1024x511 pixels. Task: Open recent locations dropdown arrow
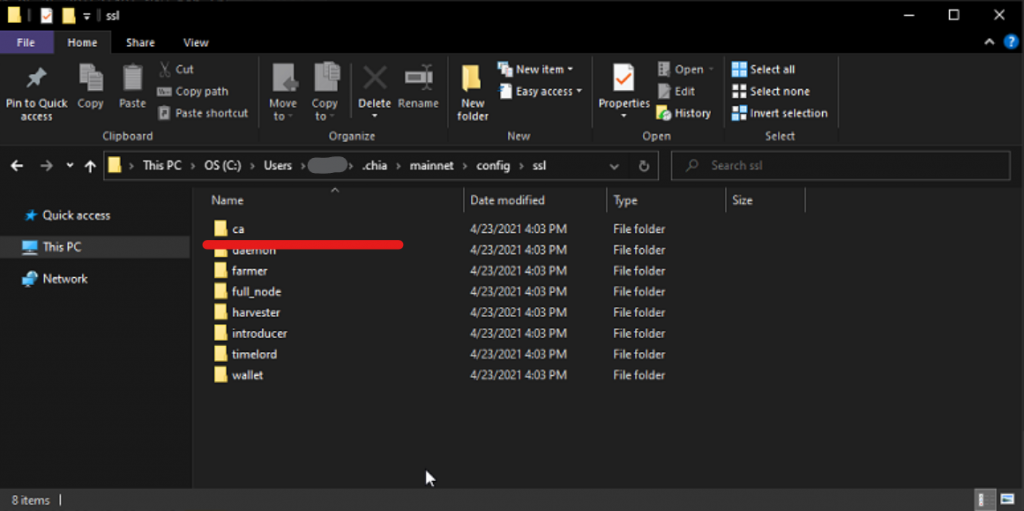click(70, 166)
